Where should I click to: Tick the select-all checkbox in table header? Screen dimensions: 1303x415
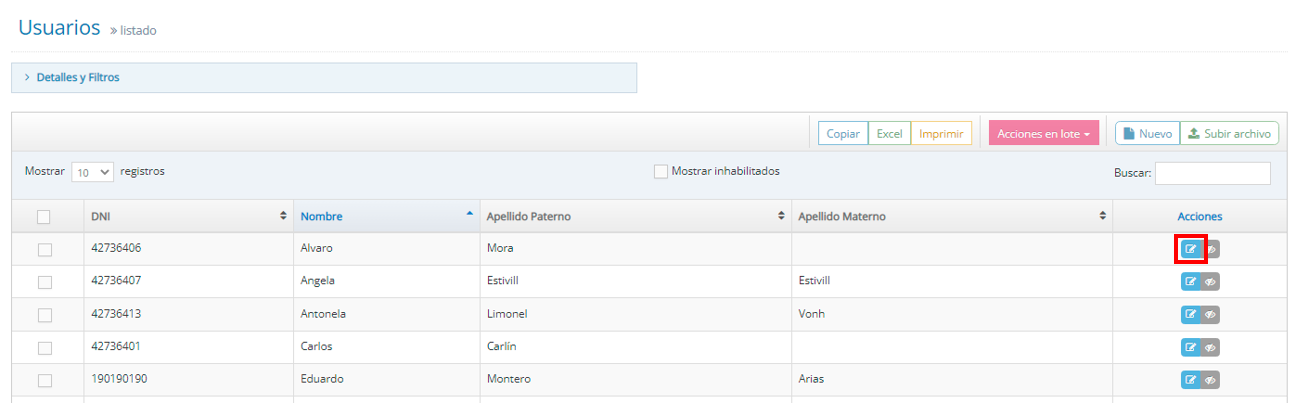(x=44, y=217)
